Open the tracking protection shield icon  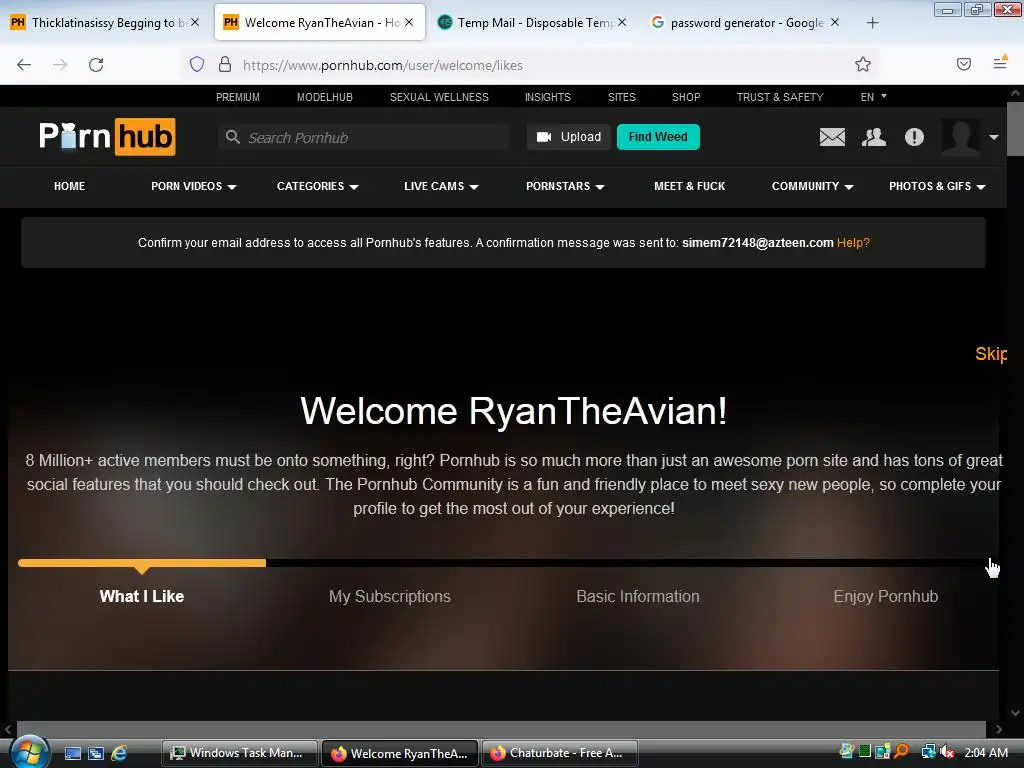point(197,64)
